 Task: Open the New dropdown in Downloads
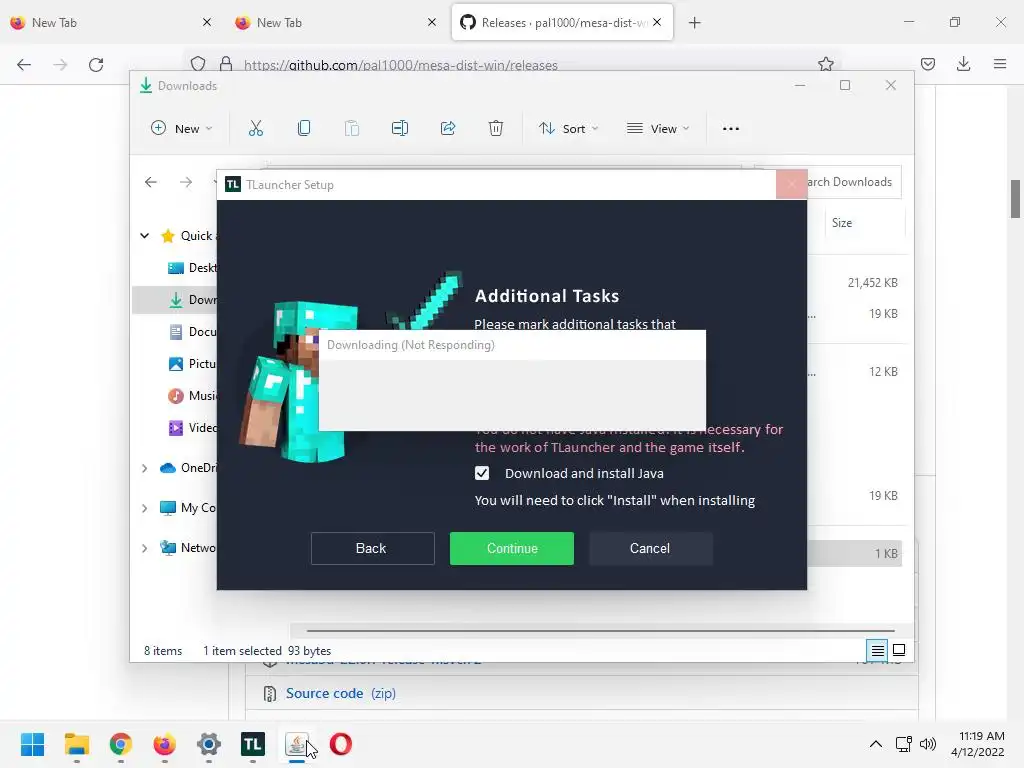[182, 129]
